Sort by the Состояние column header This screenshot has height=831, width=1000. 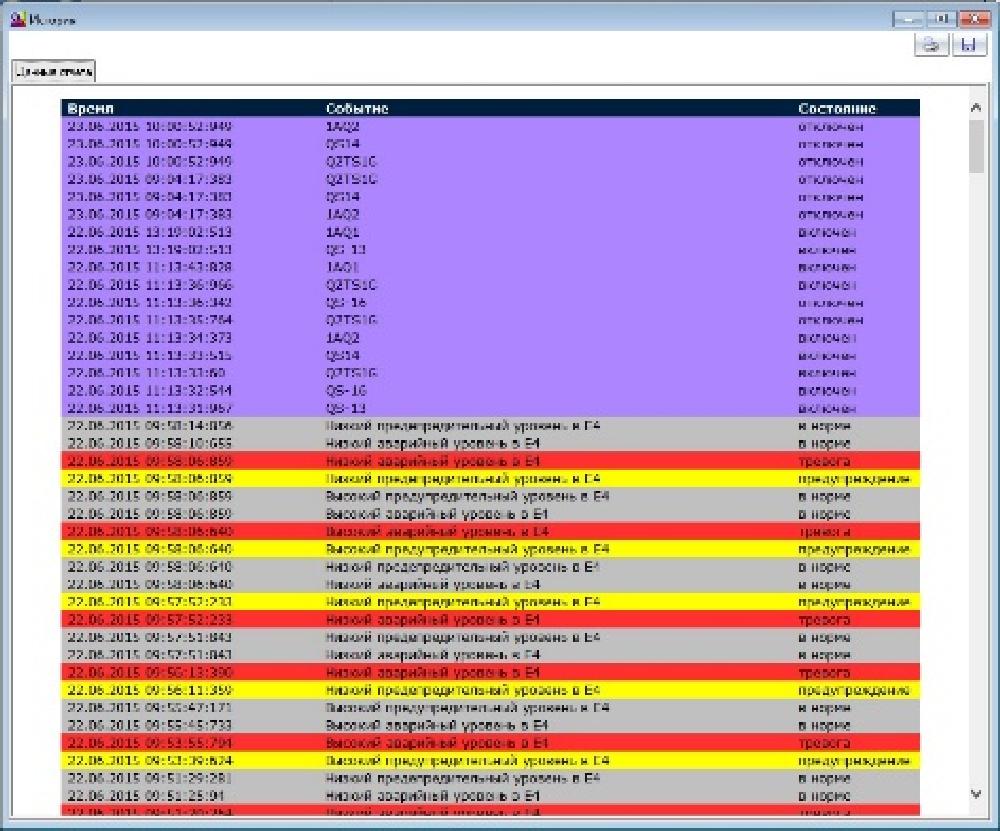[x=837, y=108]
